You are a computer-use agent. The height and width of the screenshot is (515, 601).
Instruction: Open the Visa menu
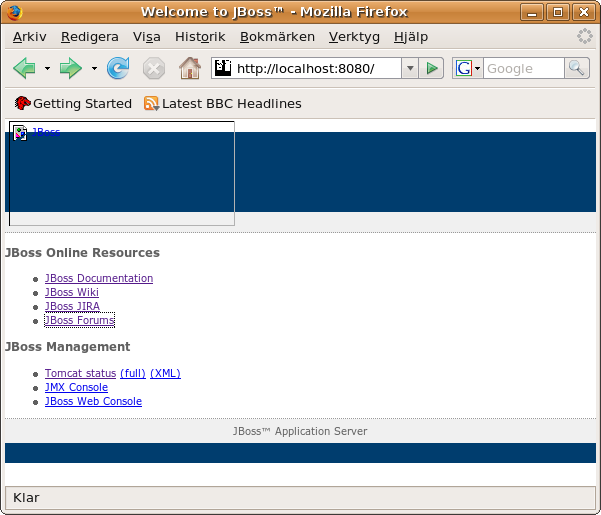pyautogui.click(x=146, y=37)
